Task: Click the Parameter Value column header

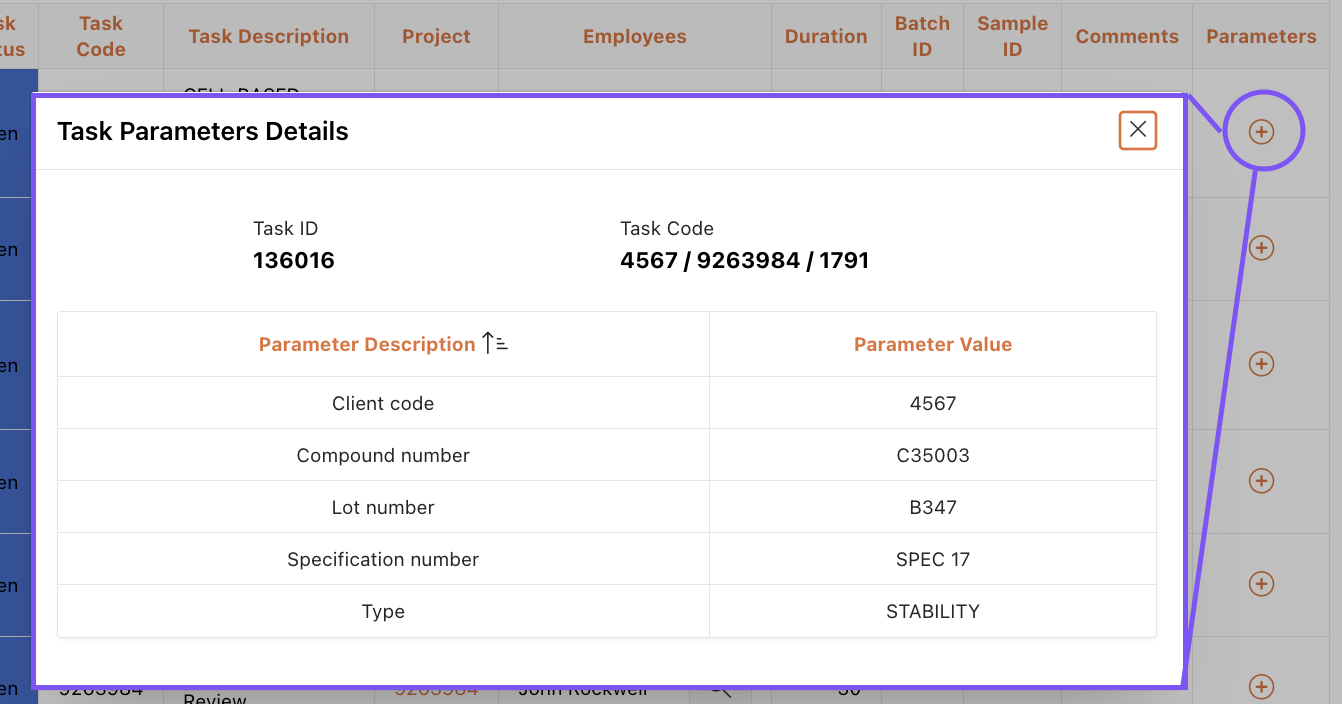Action: point(932,344)
